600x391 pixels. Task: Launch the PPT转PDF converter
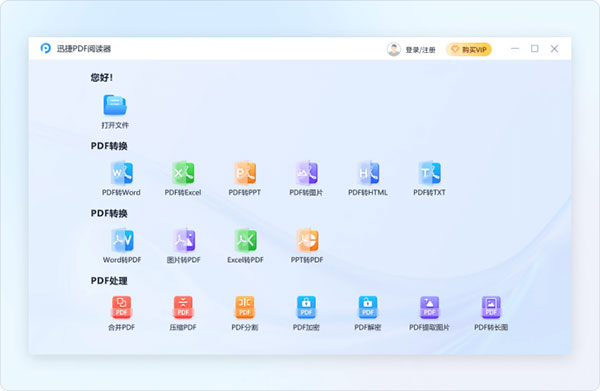pyautogui.click(x=307, y=240)
